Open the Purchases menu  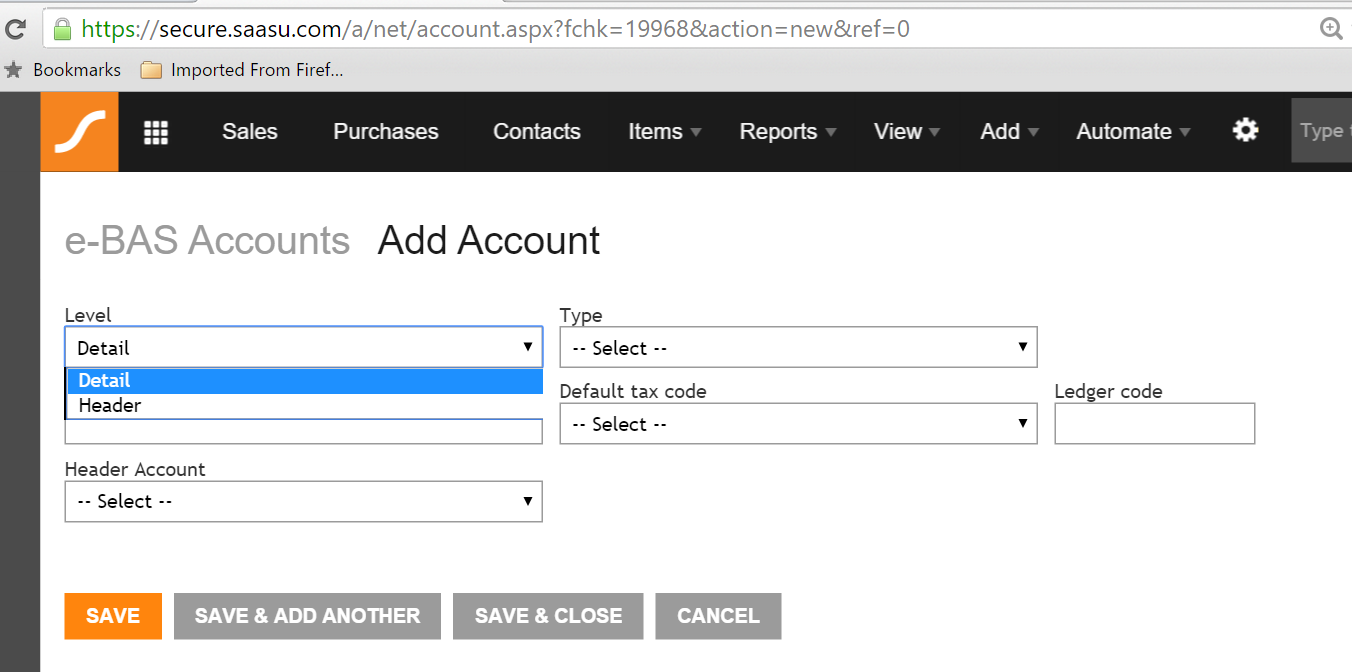(386, 132)
